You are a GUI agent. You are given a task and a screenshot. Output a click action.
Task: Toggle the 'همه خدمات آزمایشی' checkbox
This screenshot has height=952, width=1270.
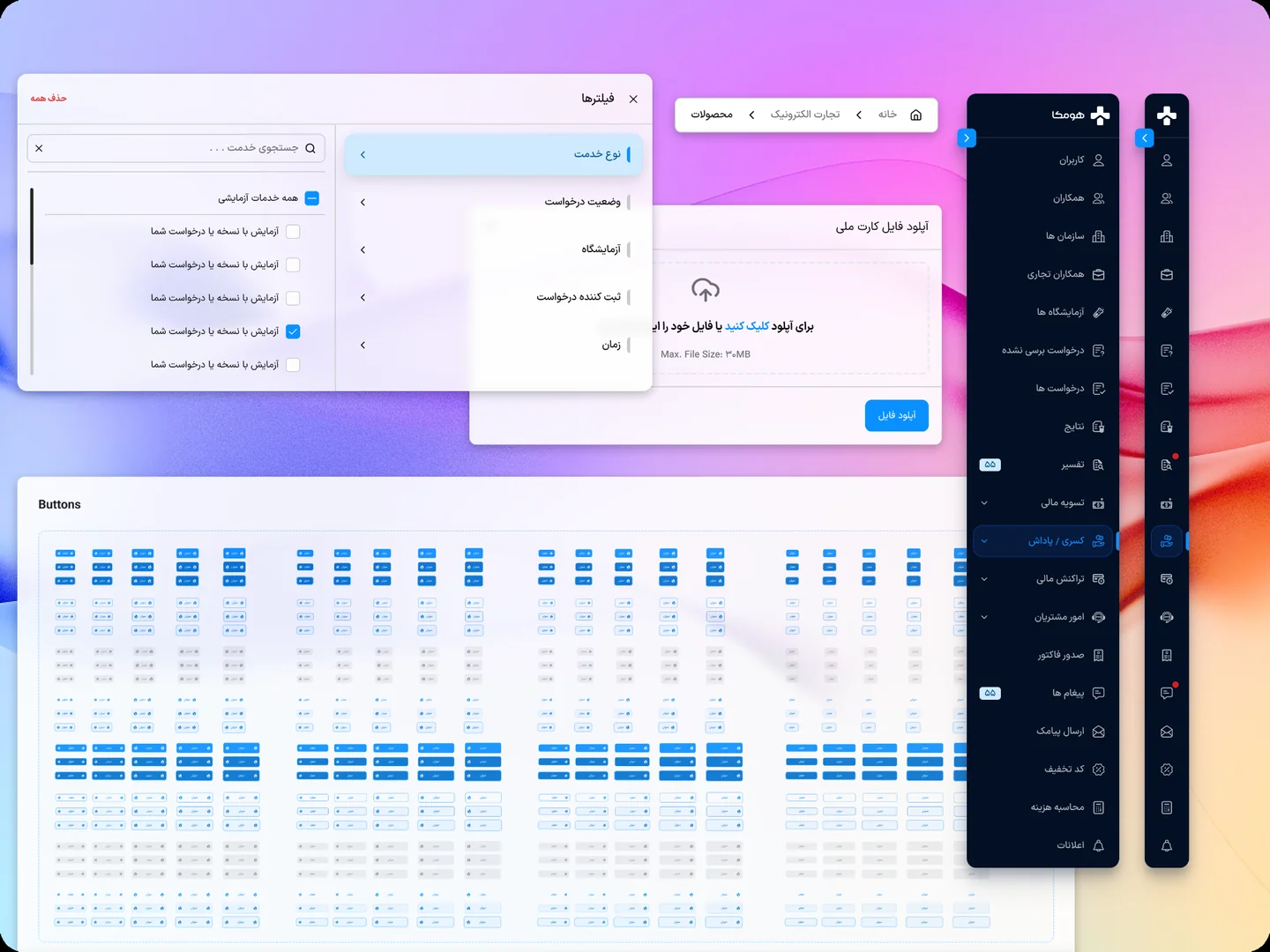(x=312, y=198)
